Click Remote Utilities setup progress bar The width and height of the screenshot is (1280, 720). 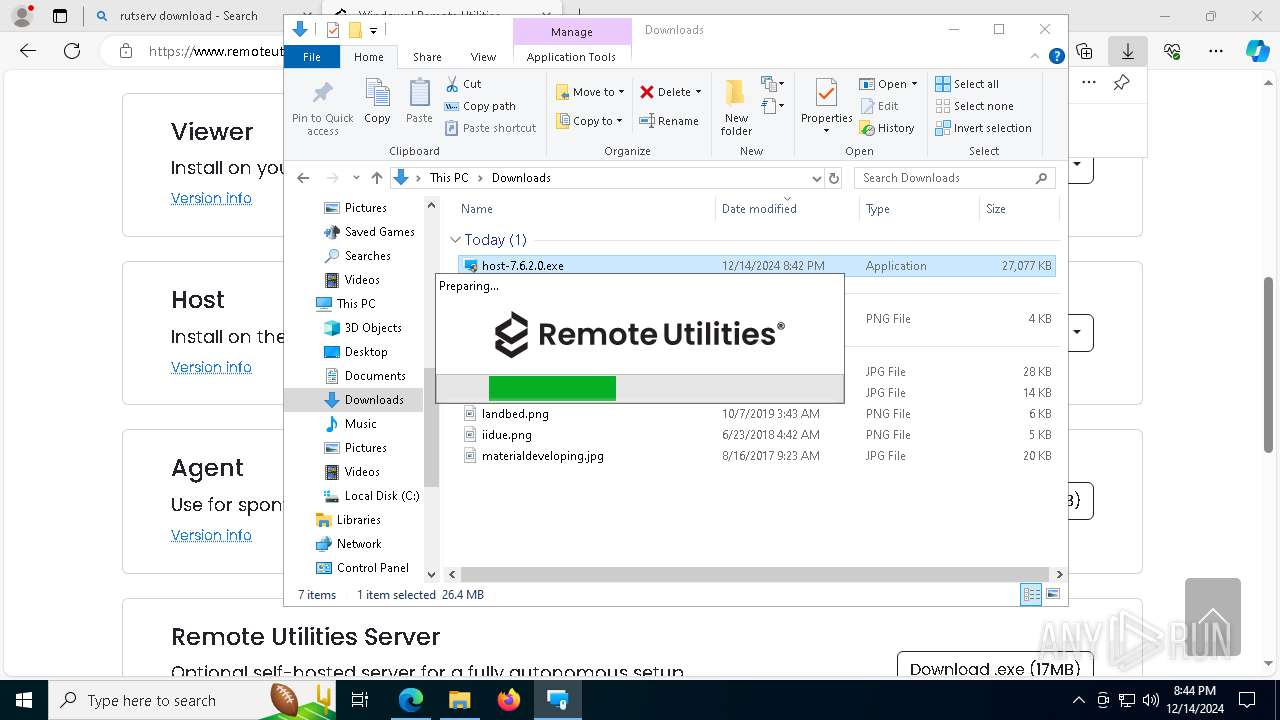pos(640,388)
